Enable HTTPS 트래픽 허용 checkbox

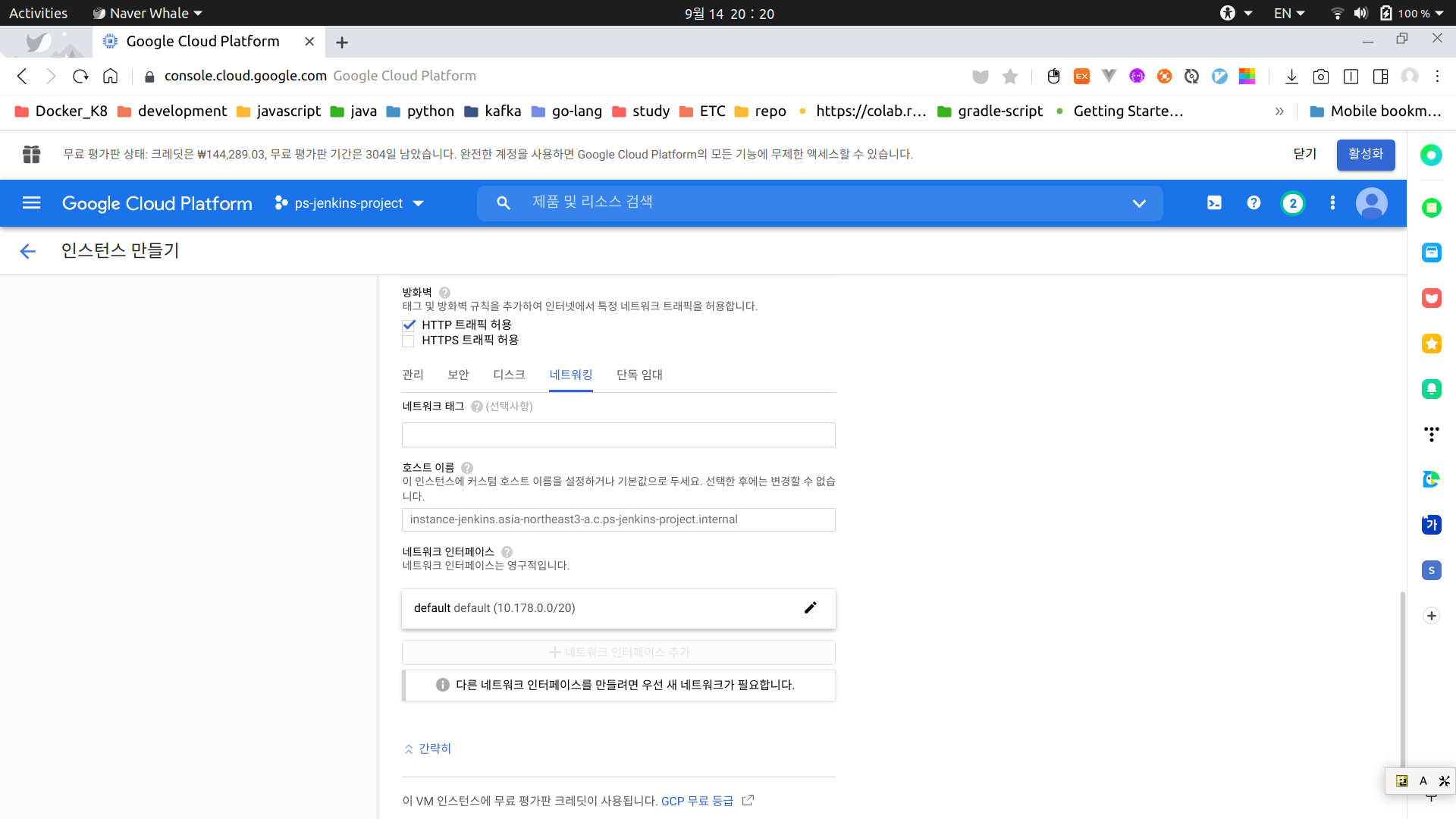[x=409, y=341]
